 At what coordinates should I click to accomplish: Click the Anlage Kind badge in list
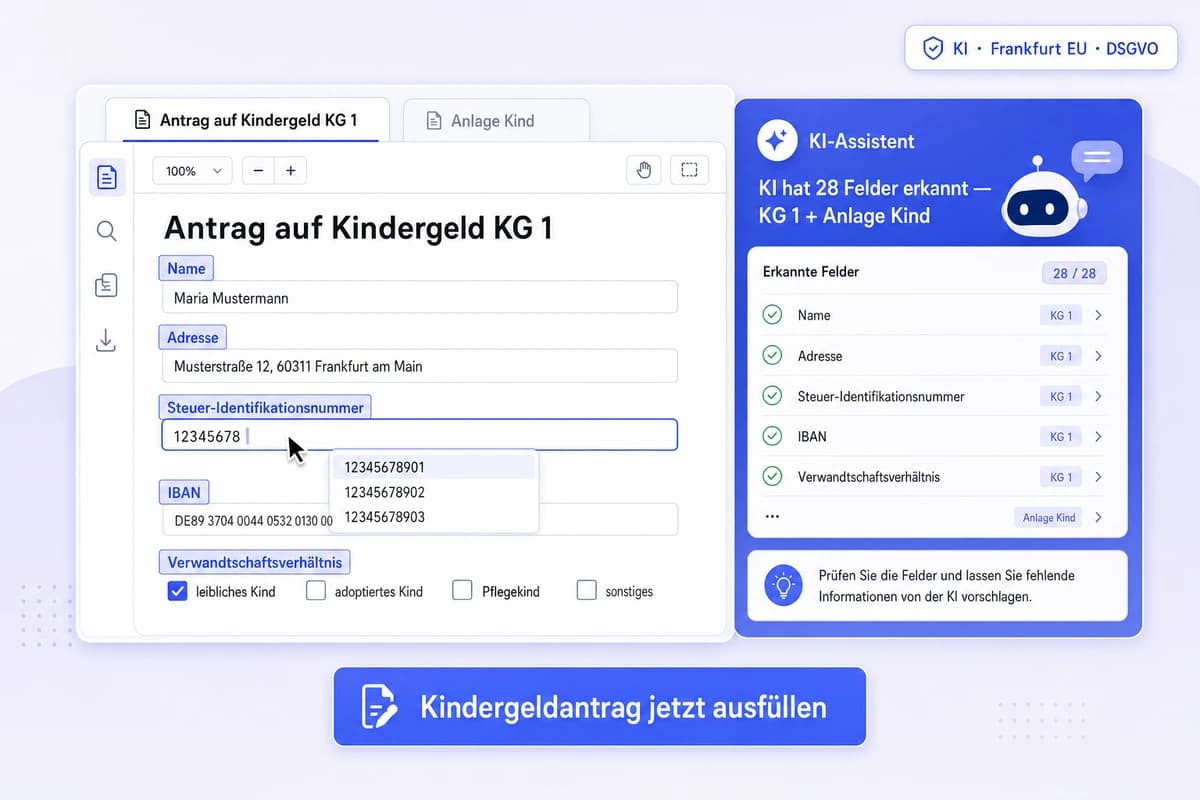pyautogui.click(x=1048, y=518)
